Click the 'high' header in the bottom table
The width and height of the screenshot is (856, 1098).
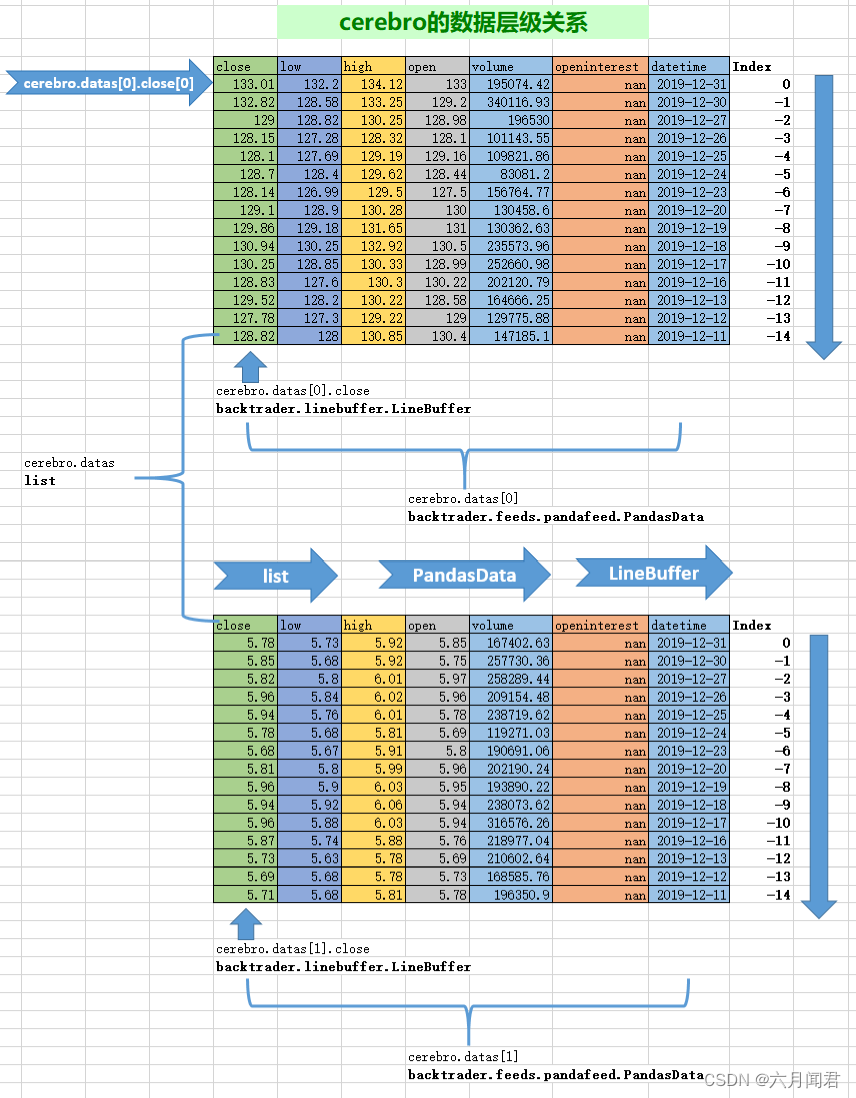click(x=373, y=625)
